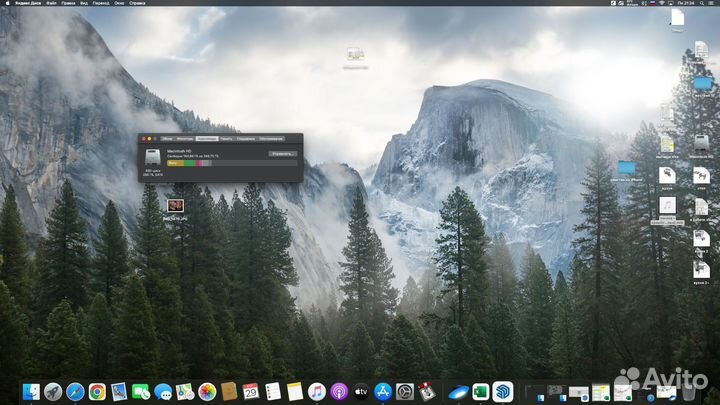Open Podcasts from the Dock
Screen dimensions: 720x405
click(x=339, y=392)
